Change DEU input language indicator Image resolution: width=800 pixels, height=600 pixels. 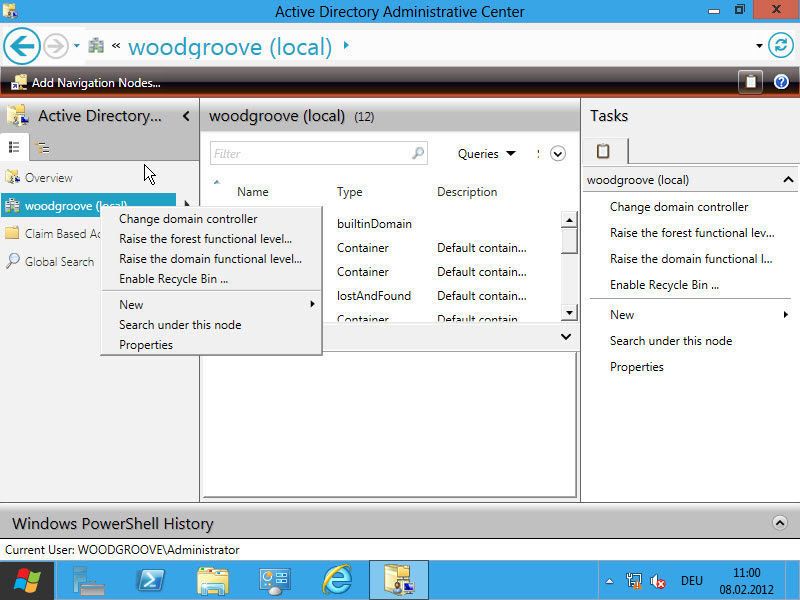(x=691, y=581)
